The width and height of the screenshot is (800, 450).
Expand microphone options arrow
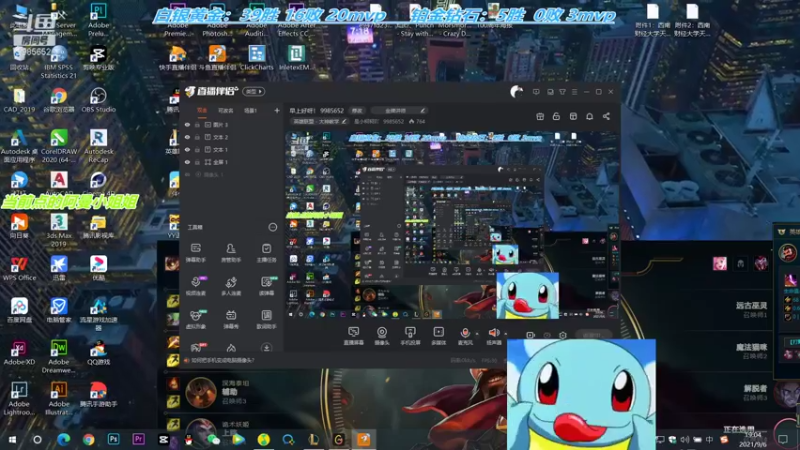click(477, 334)
